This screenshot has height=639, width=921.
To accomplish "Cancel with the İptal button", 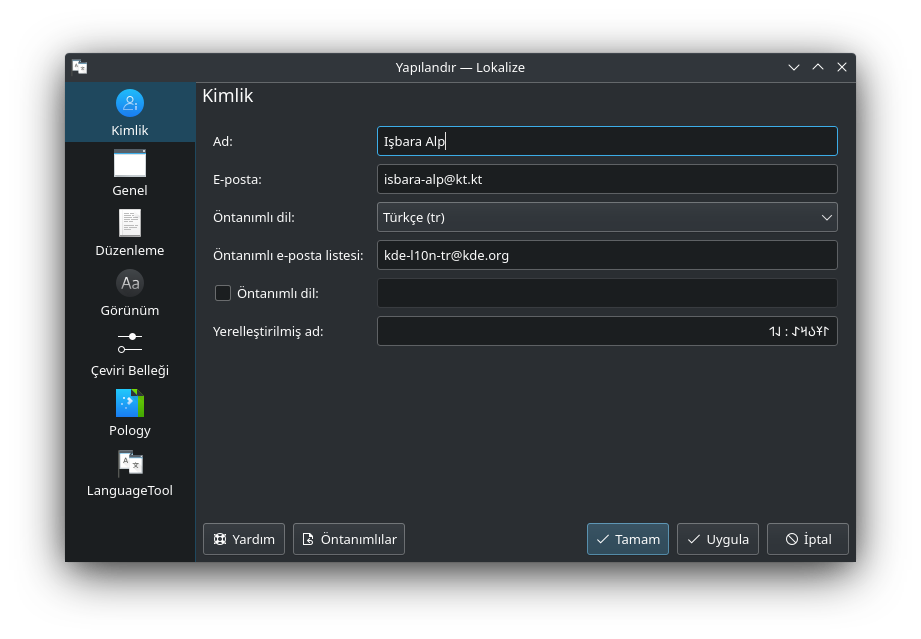I will [x=807, y=539].
